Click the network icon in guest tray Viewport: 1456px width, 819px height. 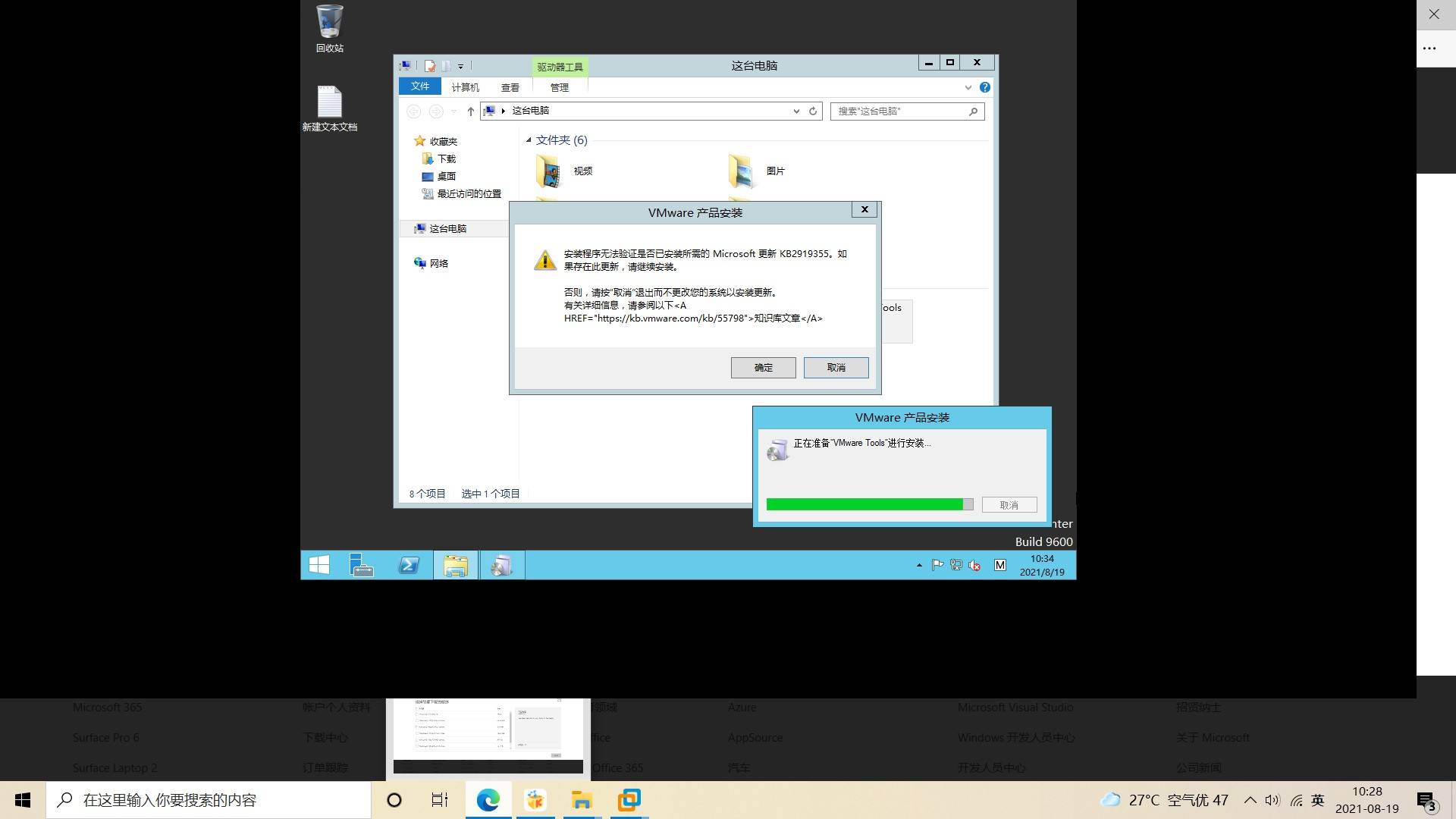click(x=955, y=565)
